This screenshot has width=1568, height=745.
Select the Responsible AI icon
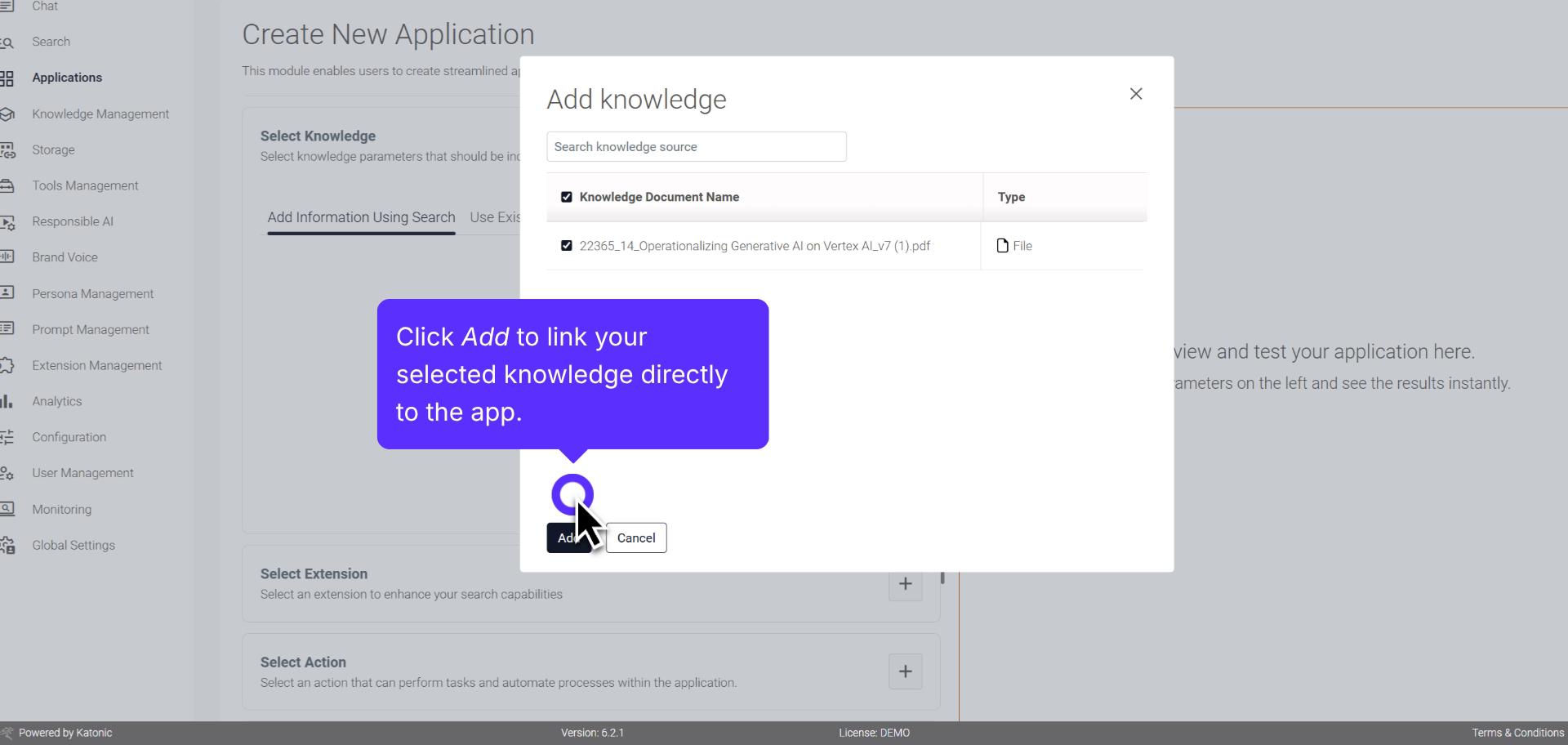8,221
